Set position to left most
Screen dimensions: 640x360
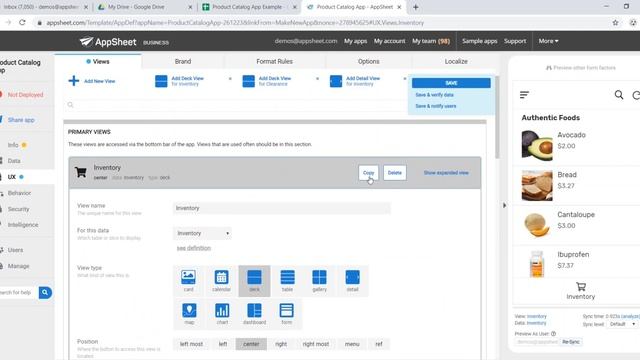point(191,344)
